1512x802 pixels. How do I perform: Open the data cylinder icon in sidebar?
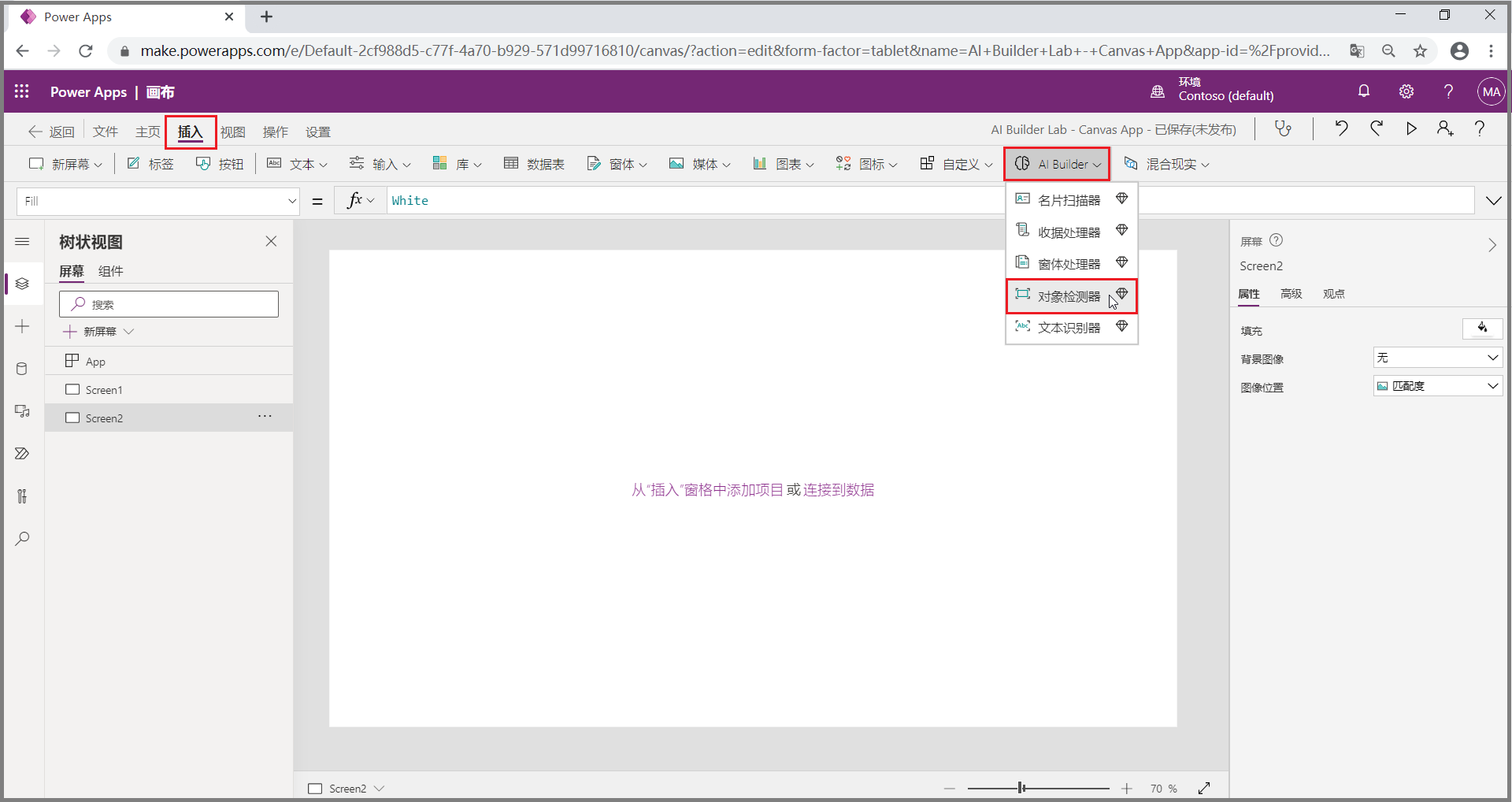pos(22,369)
